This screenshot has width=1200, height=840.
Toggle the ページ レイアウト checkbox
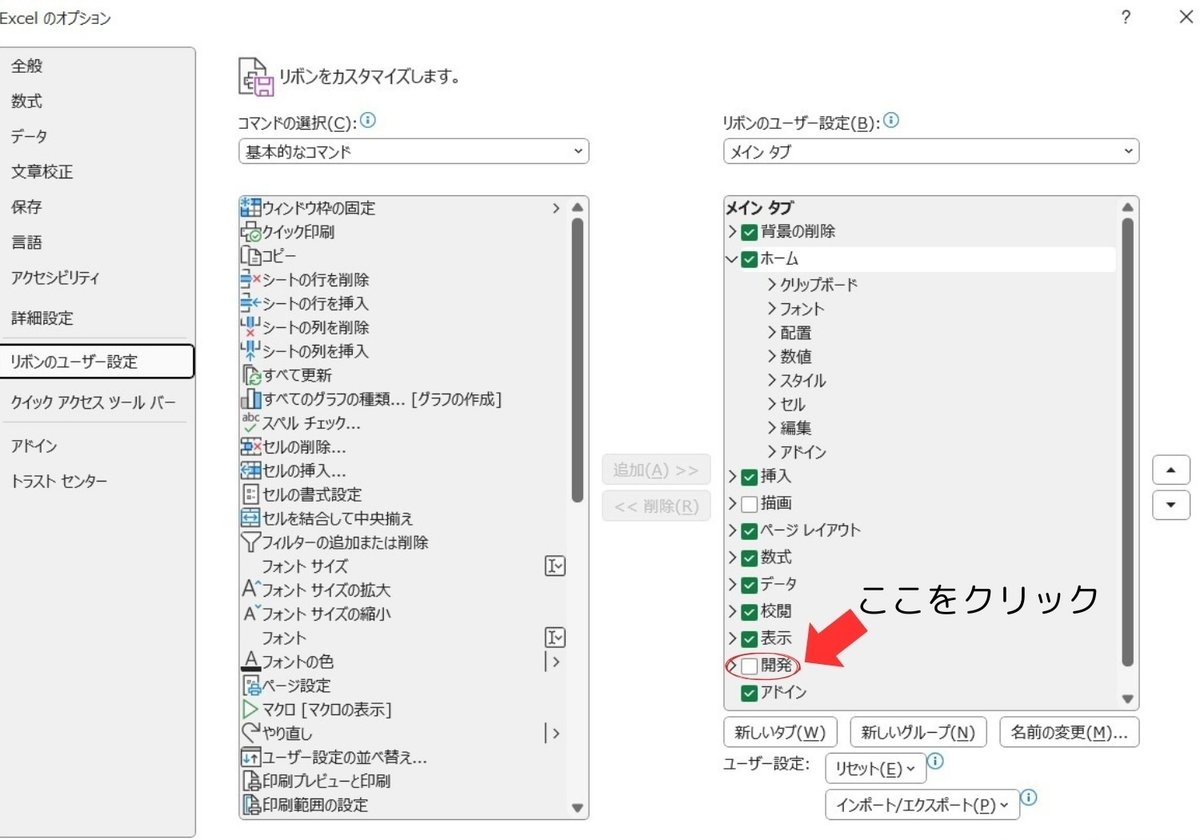point(749,531)
